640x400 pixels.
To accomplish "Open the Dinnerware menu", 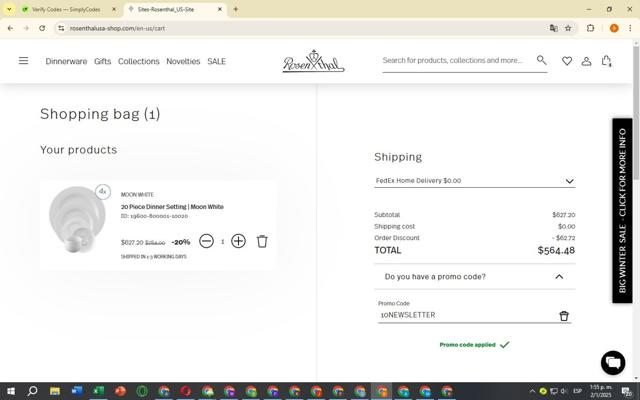I will coord(66,61).
